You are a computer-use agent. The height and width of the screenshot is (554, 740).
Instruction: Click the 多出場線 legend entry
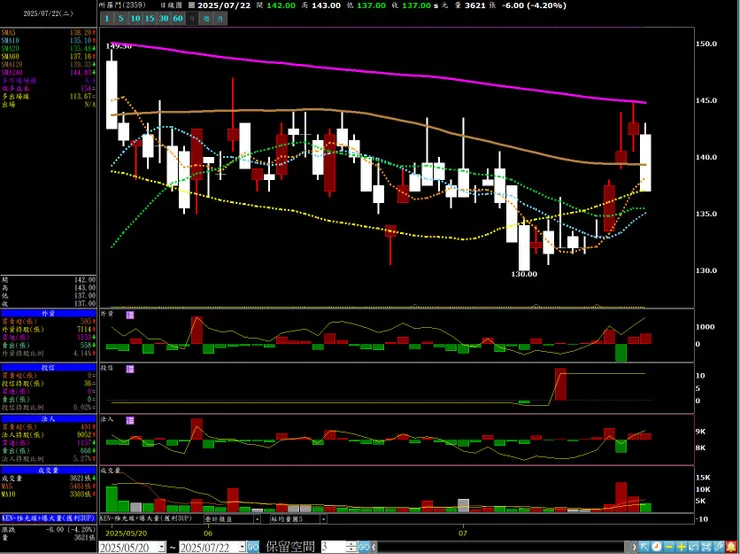coord(48,96)
